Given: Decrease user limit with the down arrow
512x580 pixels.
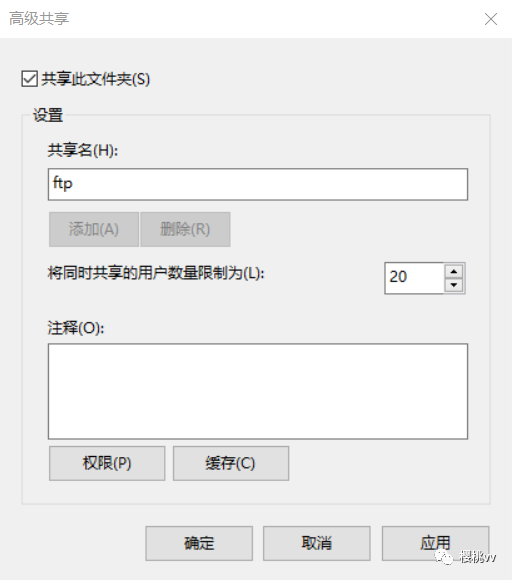Looking at the screenshot, I should pos(454,285).
